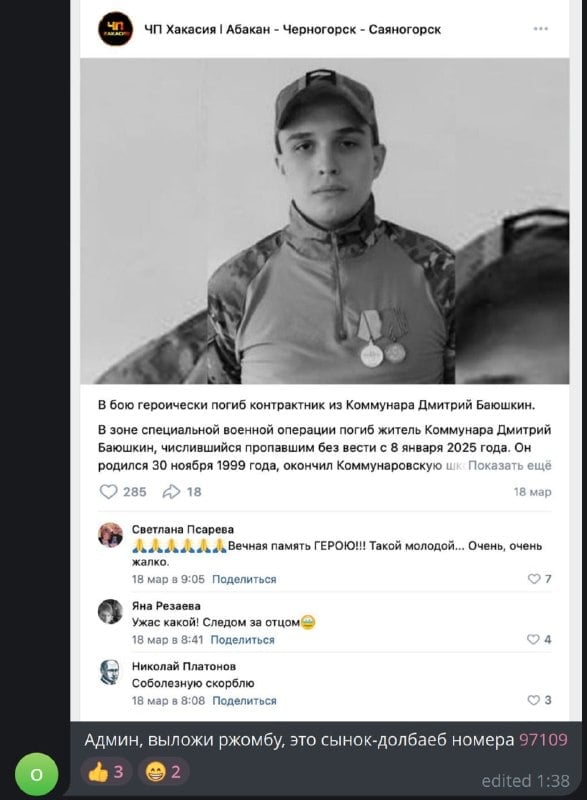Viewport: 587px width, 800px height.
Task: Click Поделиться under Яна Резаева's comment
Action: [x=242, y=640]
